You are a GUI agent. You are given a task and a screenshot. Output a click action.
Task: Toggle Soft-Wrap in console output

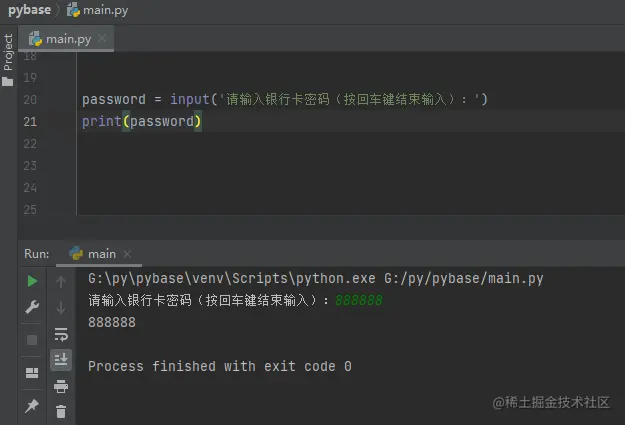click(x=61, y=334)
